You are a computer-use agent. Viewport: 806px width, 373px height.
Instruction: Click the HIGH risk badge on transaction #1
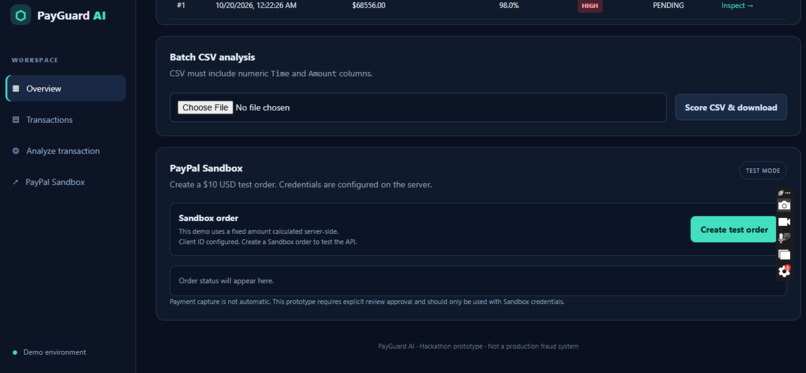[590, 6]
